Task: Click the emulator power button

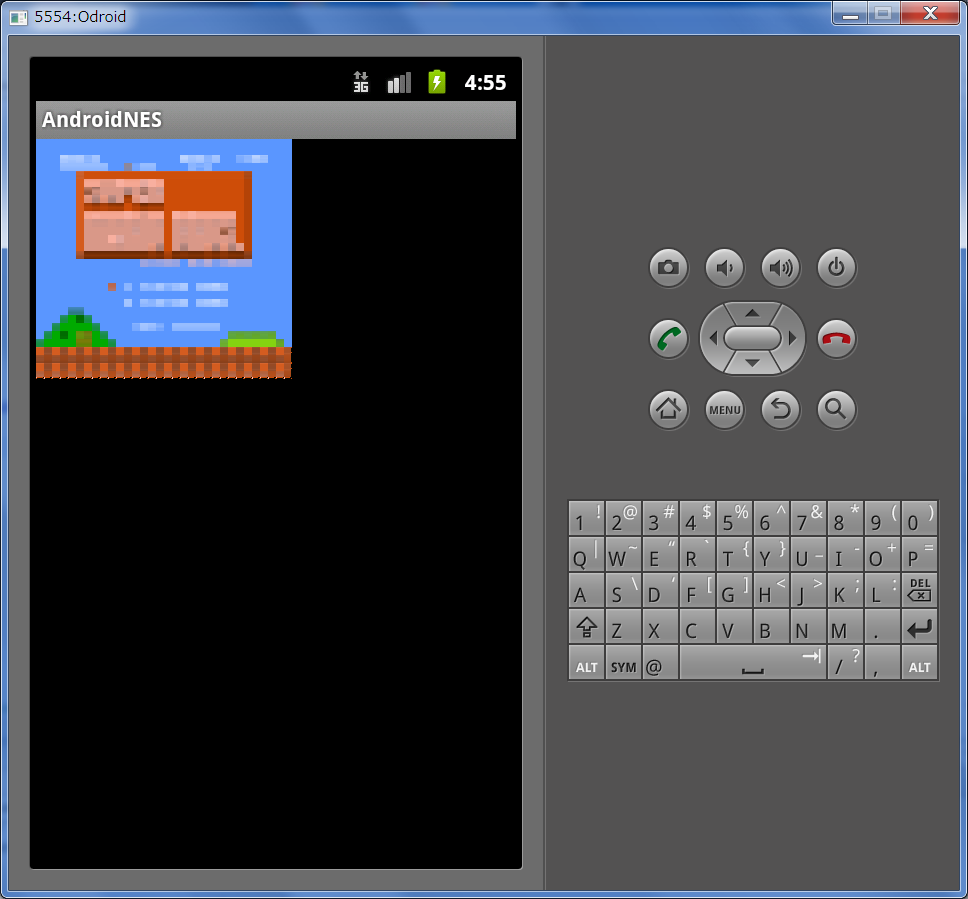Action: (x=836, y=267)
